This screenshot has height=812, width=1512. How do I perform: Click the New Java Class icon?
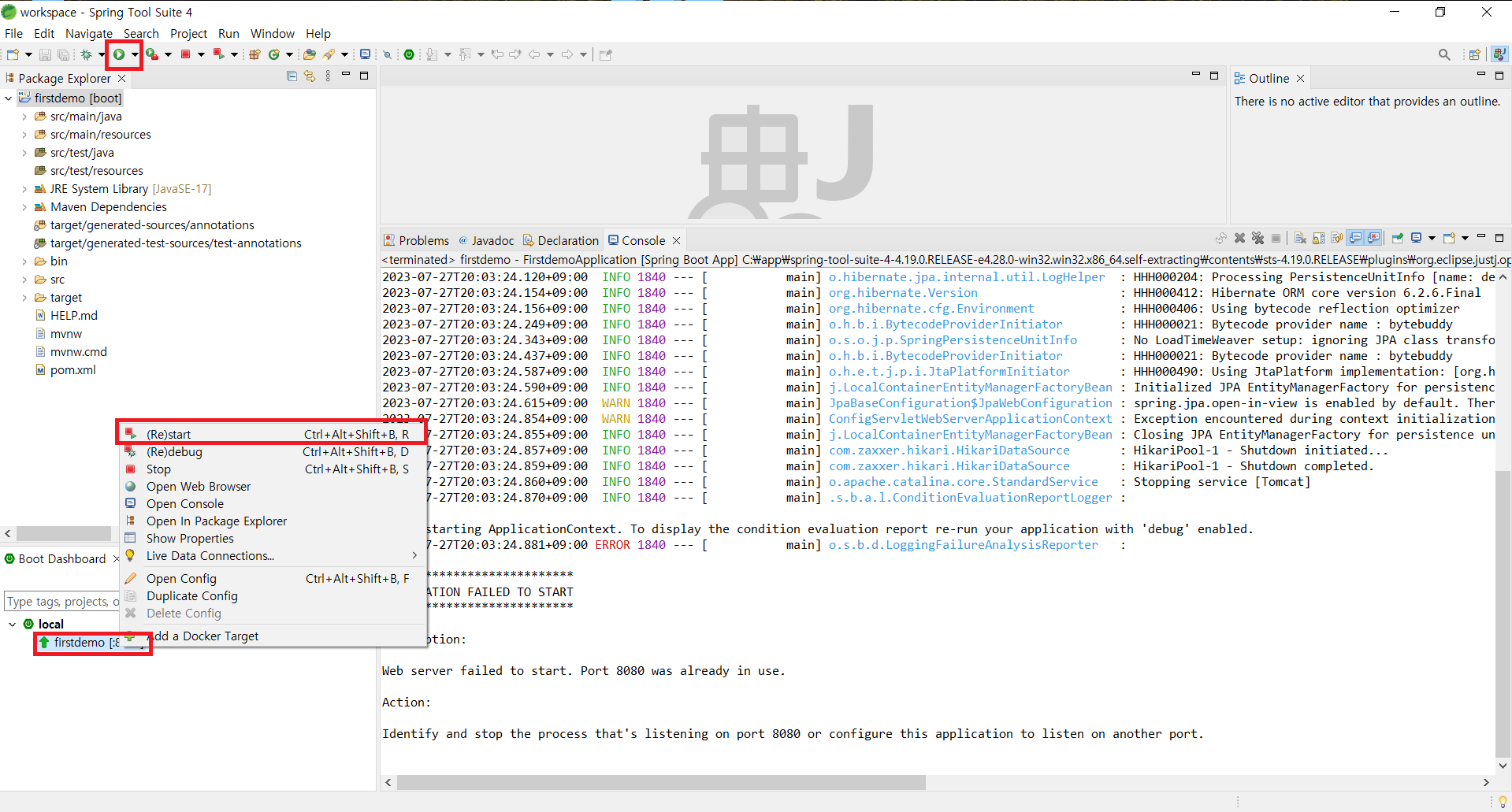point(274,54)
